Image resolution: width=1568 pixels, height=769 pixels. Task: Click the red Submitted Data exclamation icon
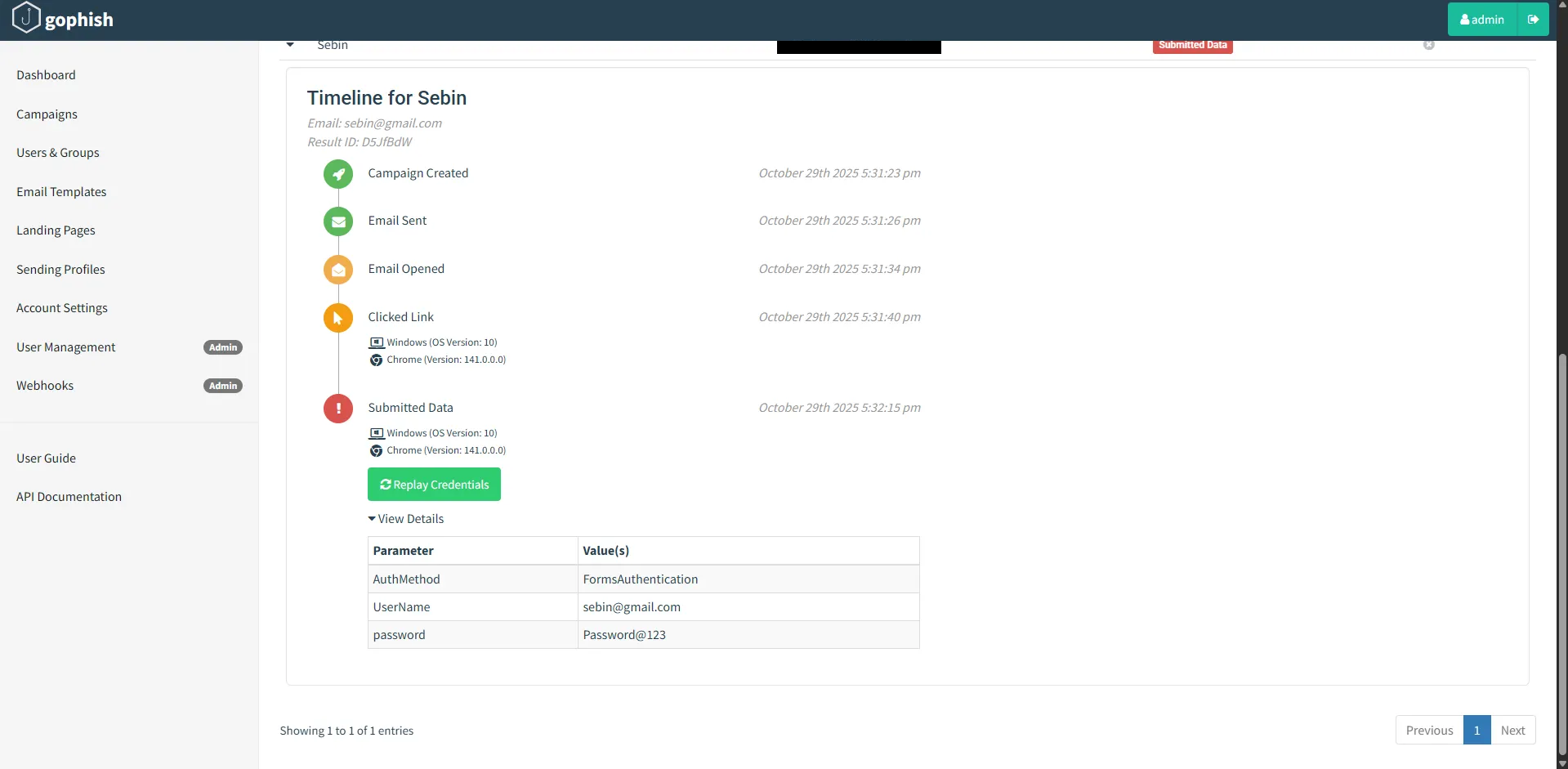pos(338,409)
